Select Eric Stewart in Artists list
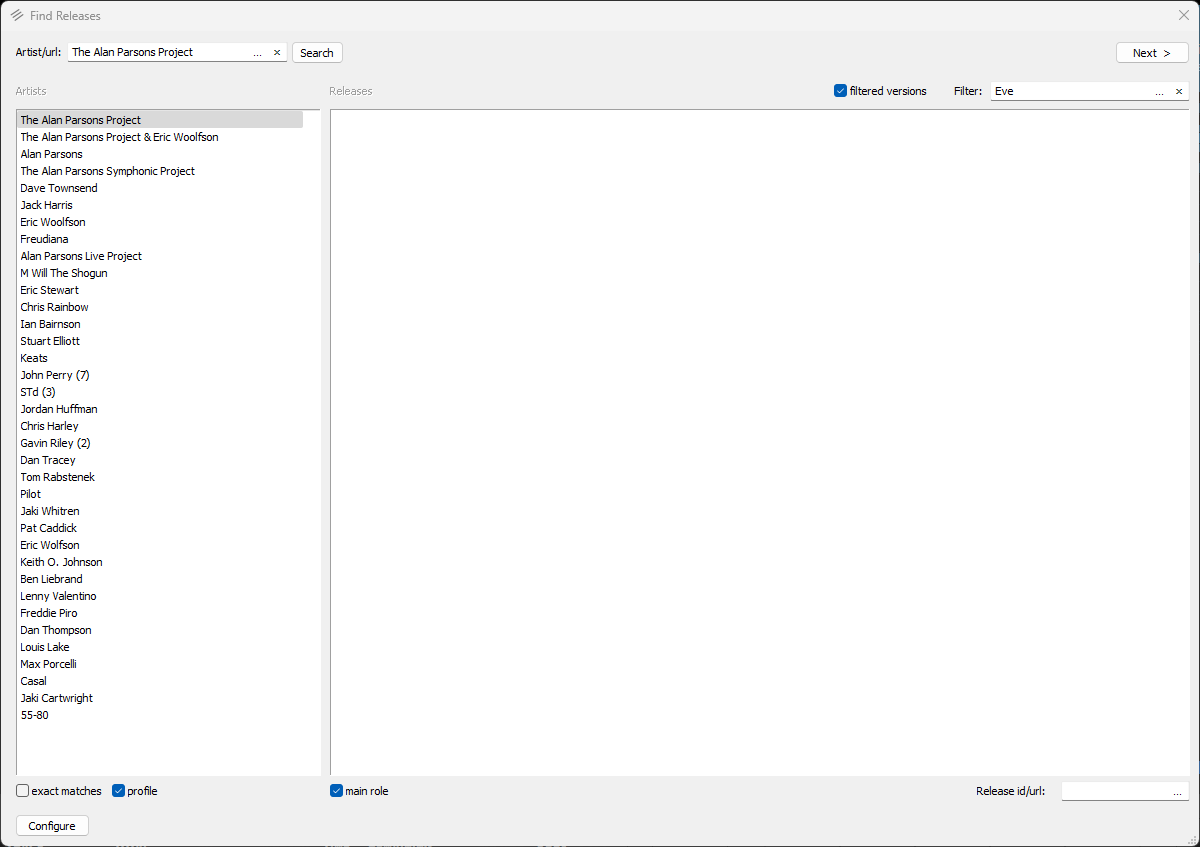The width and height of the screenshot is (1200, 847). 160,290
